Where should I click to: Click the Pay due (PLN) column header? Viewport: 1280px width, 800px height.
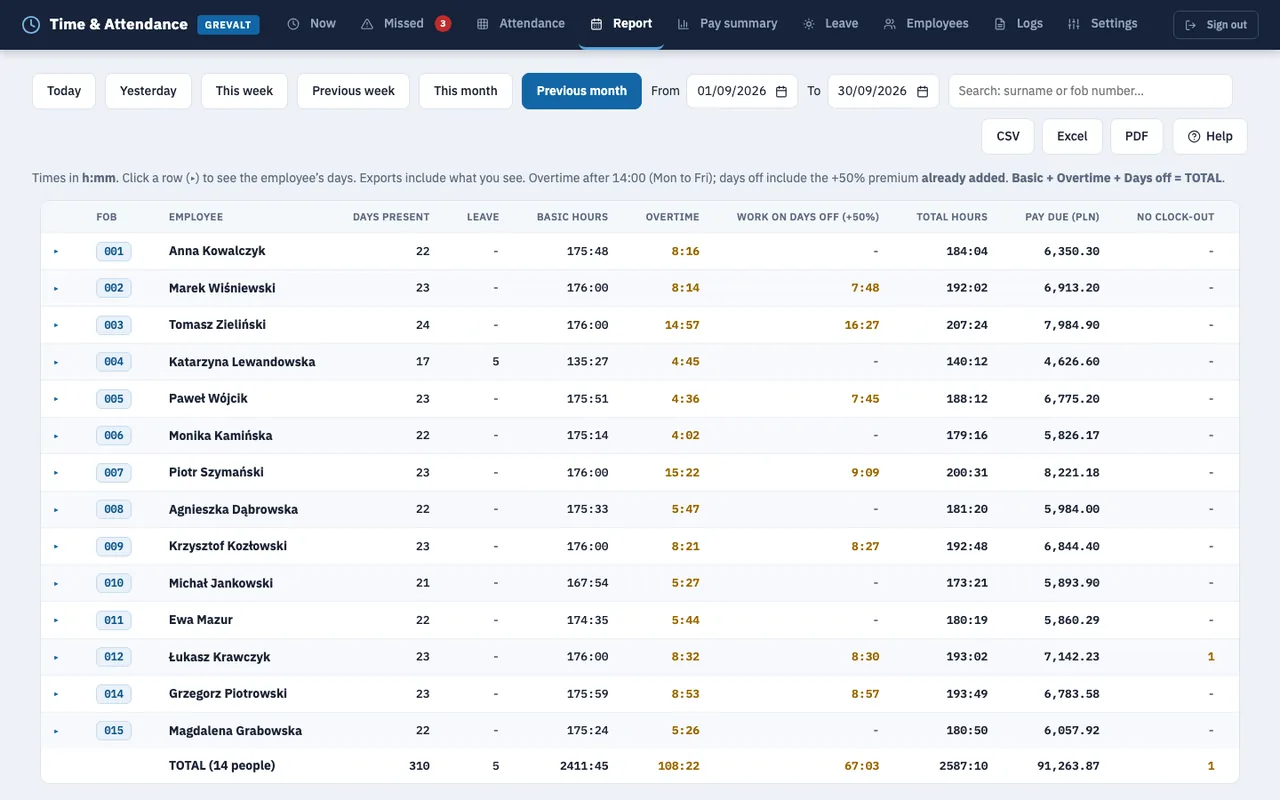tap(1062, 217)
